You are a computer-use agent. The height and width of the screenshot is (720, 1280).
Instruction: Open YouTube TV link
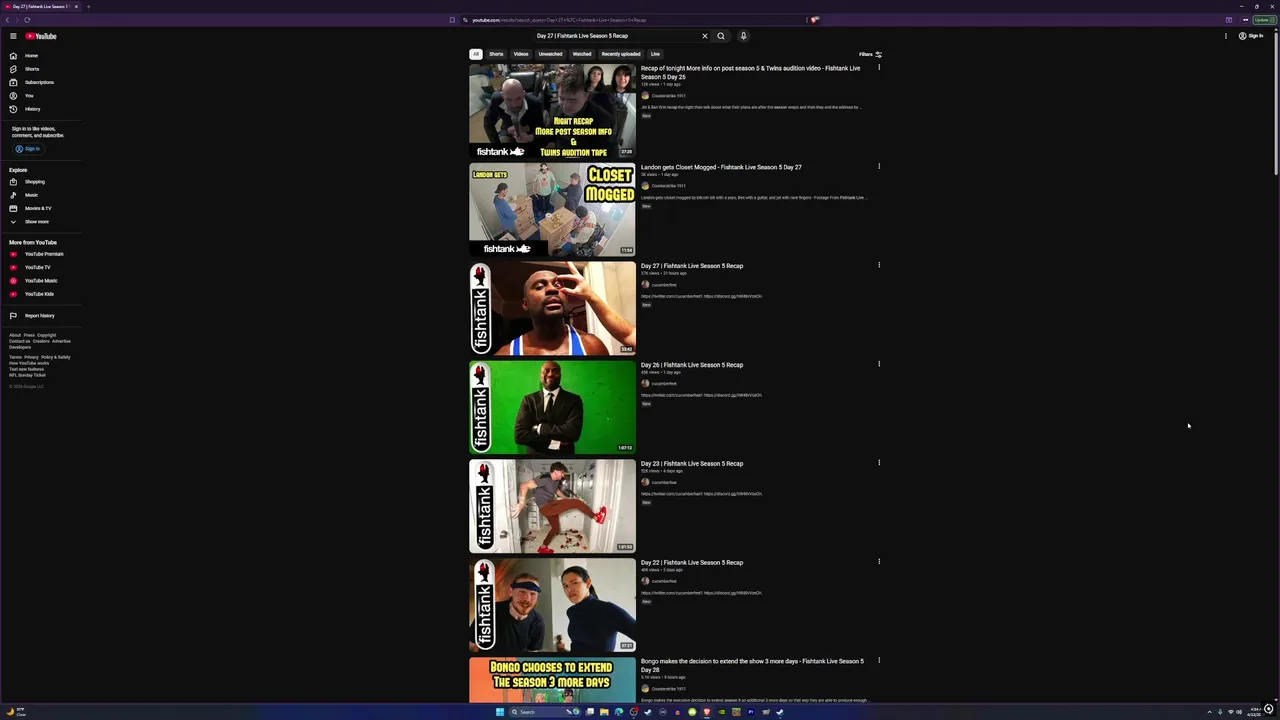(37, 267)
